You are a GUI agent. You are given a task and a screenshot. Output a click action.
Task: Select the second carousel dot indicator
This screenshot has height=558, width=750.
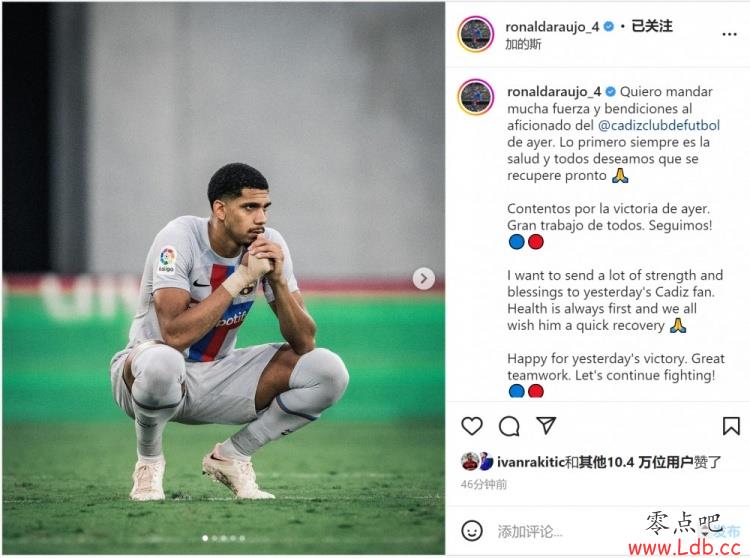(x=214, y=538)
